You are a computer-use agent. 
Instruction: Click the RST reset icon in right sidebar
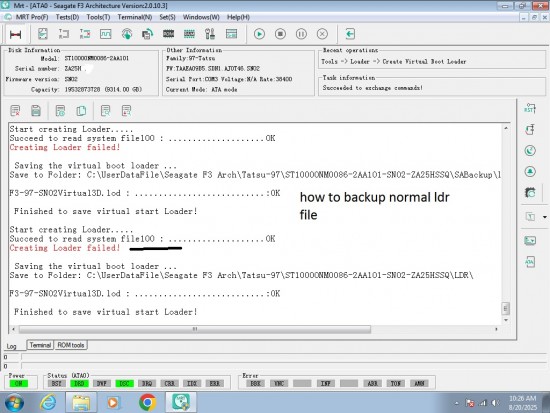point(530,108)
